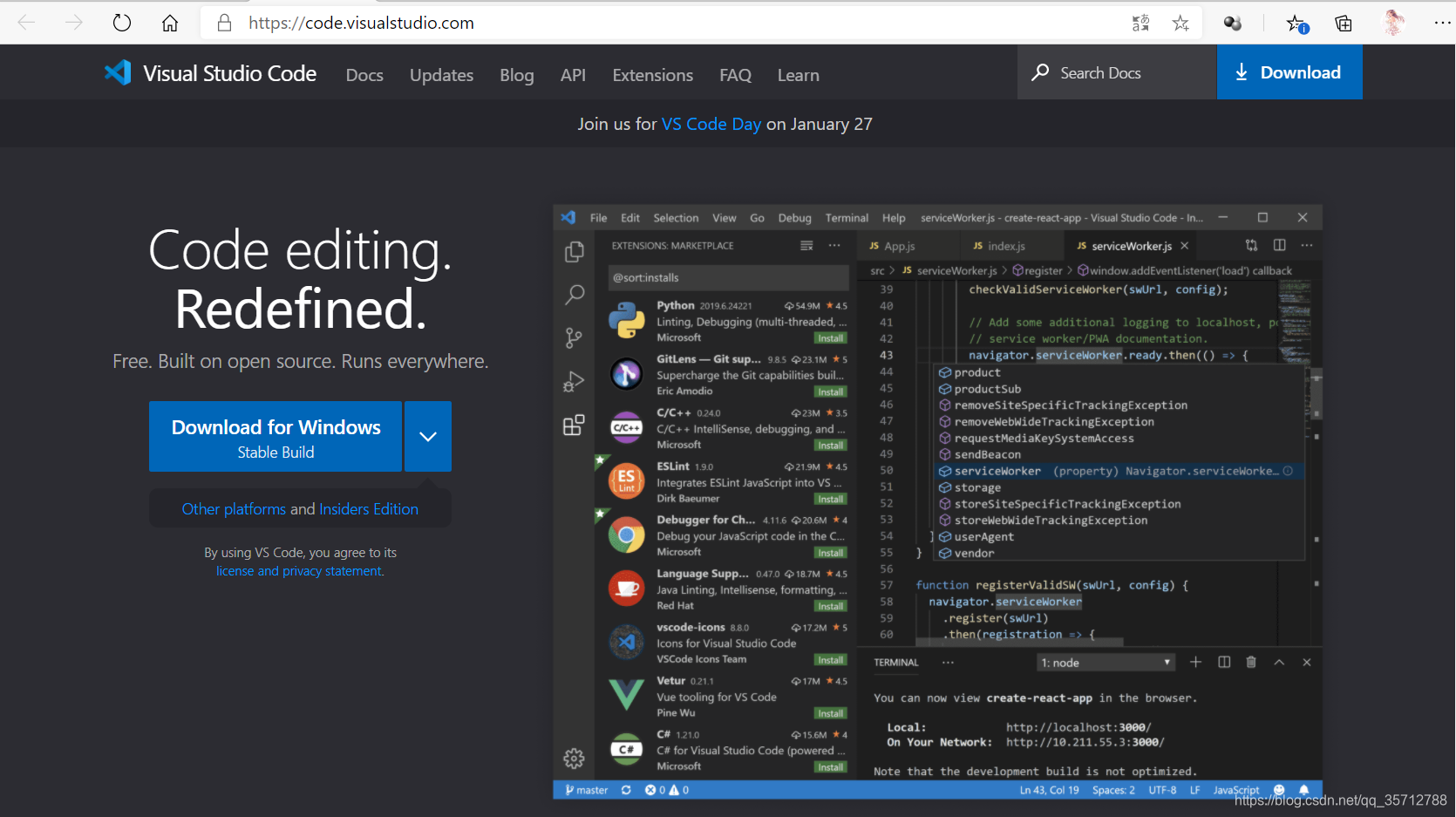Open Source Control icon in activity bar
The image size is (1456, 817).
[574, 338]
